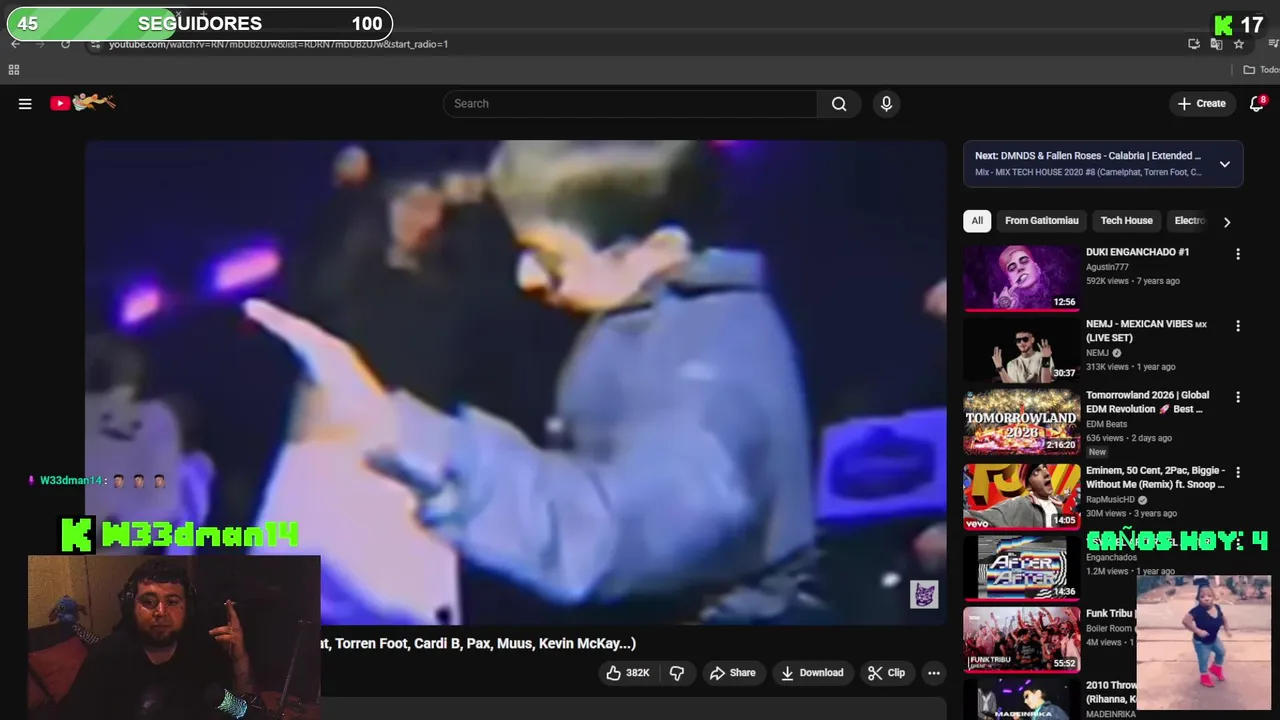Open the apps grid in bookmarks bar
Viewport: 1280px width, 720px height.
[14, 70]
